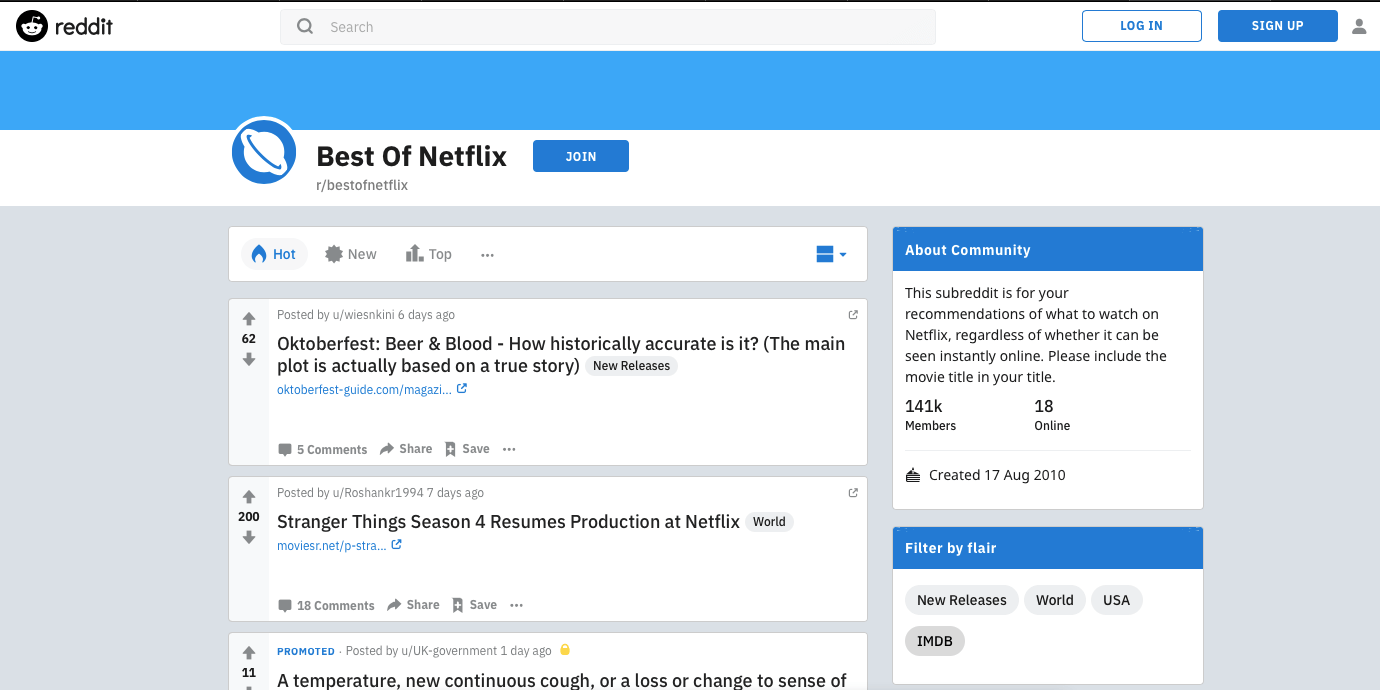Open the r/bestofnetflix community avatar

(x=263, y=151)
